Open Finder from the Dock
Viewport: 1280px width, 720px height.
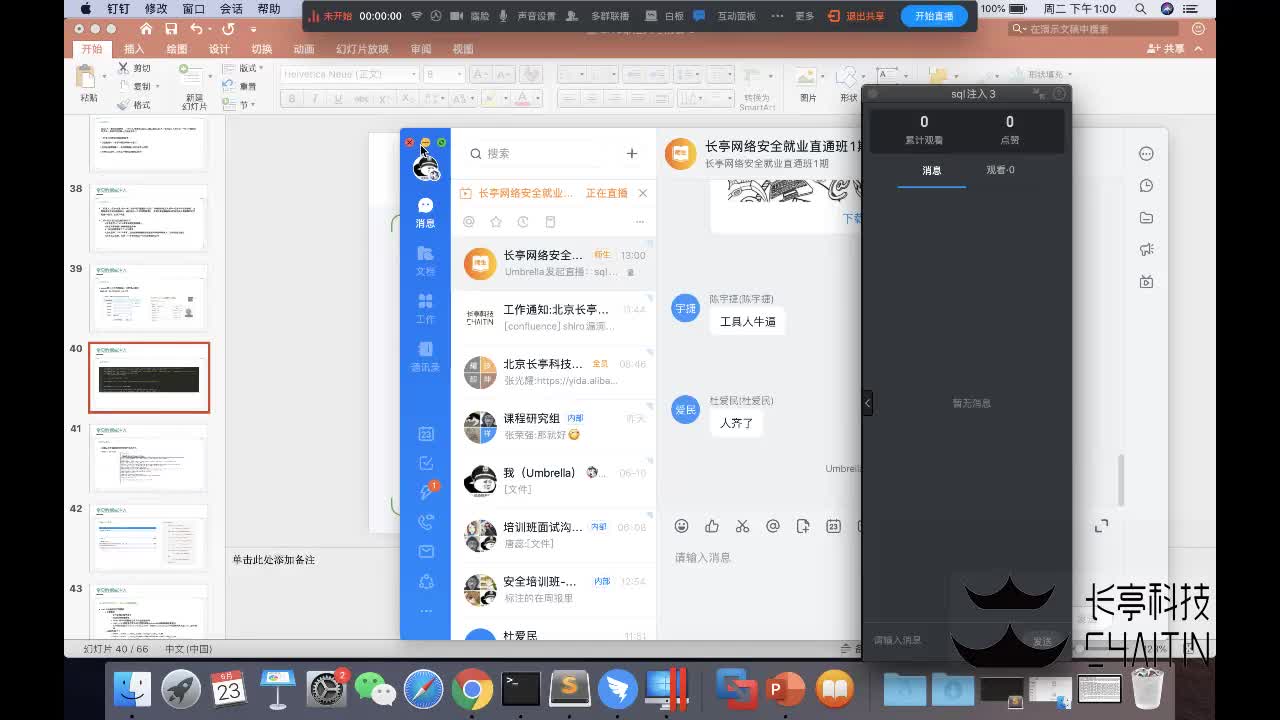(x=132, y=689)
